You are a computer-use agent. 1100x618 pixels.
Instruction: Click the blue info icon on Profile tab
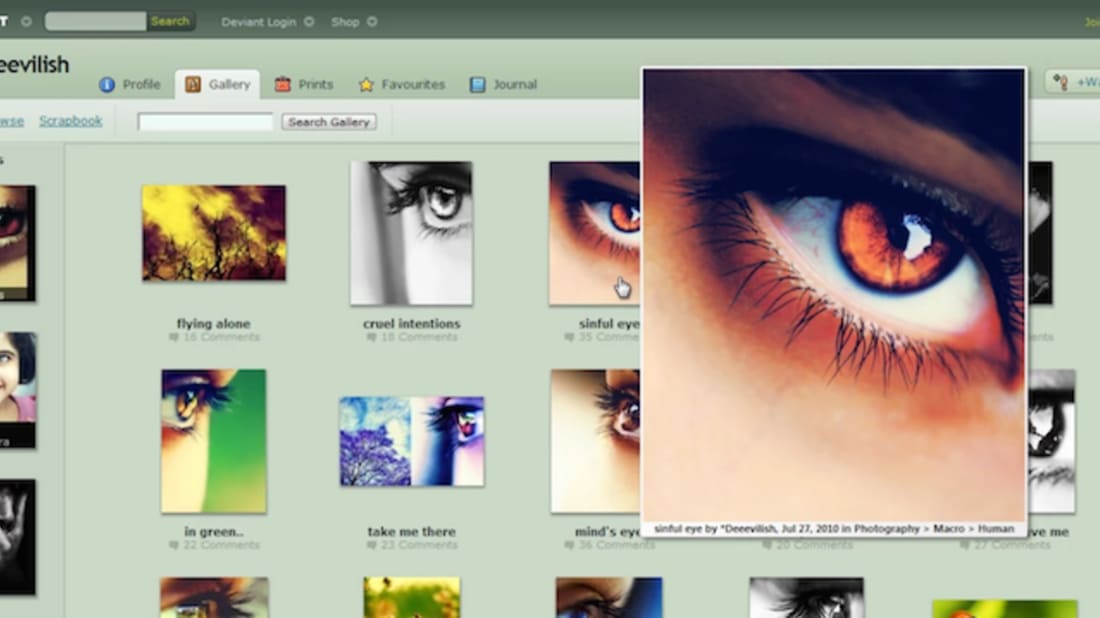107,85
